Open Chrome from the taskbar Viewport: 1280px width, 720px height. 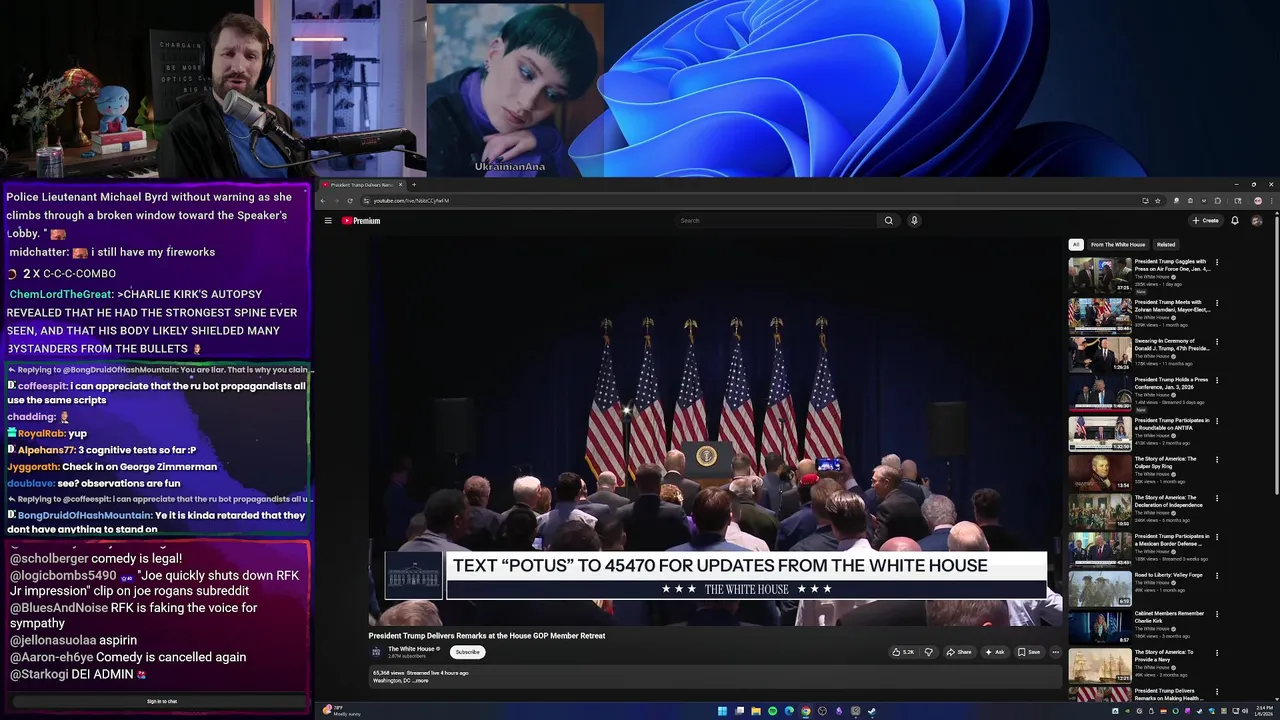[x=806, y=711]
